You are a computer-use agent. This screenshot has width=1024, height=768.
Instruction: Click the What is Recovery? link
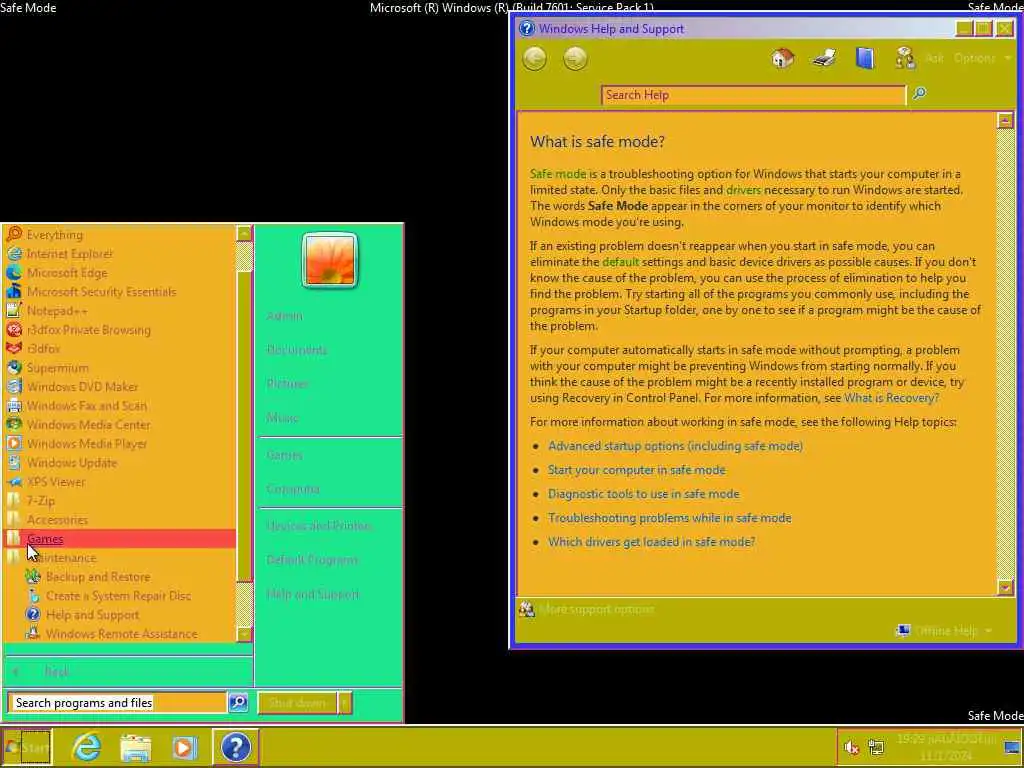(x=891, y=398)
